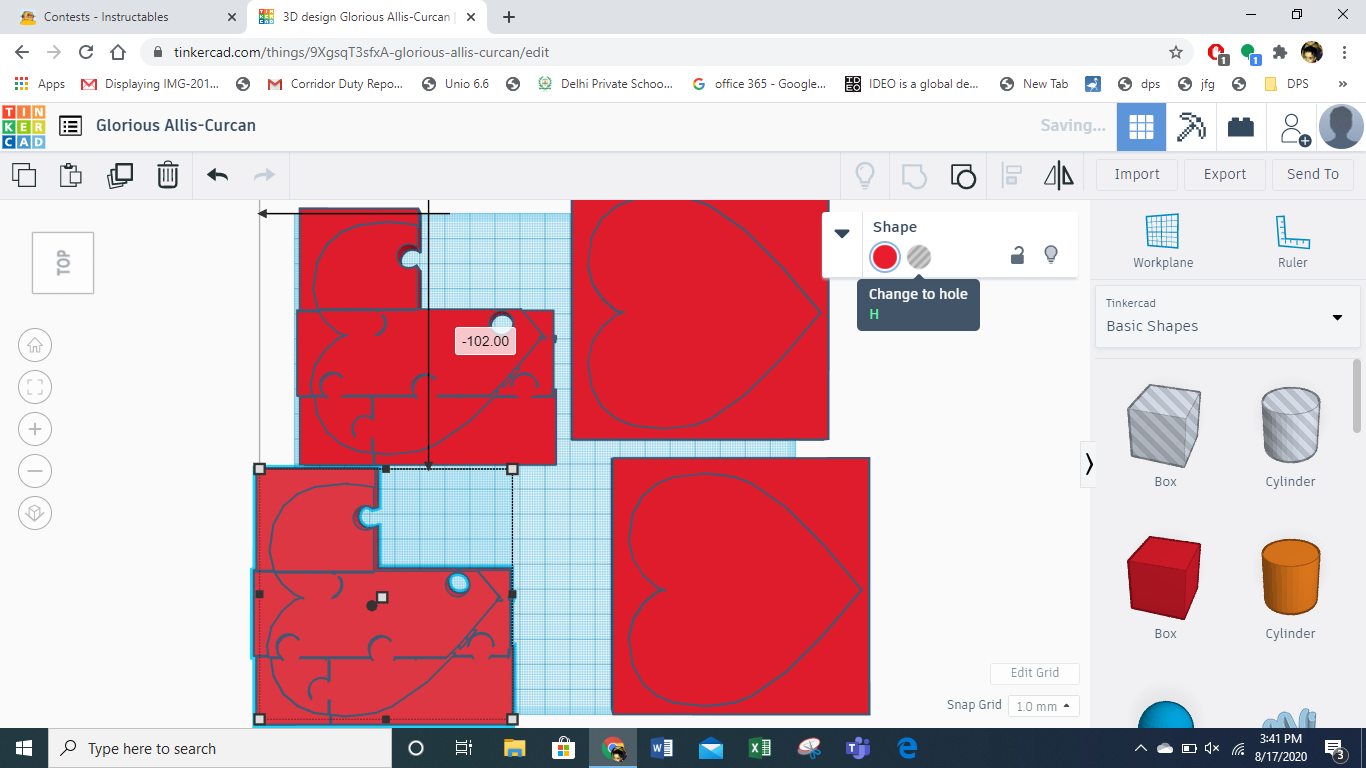
Task: Toggle perspective/orthographic view cube icon
Action: [35, 513]
